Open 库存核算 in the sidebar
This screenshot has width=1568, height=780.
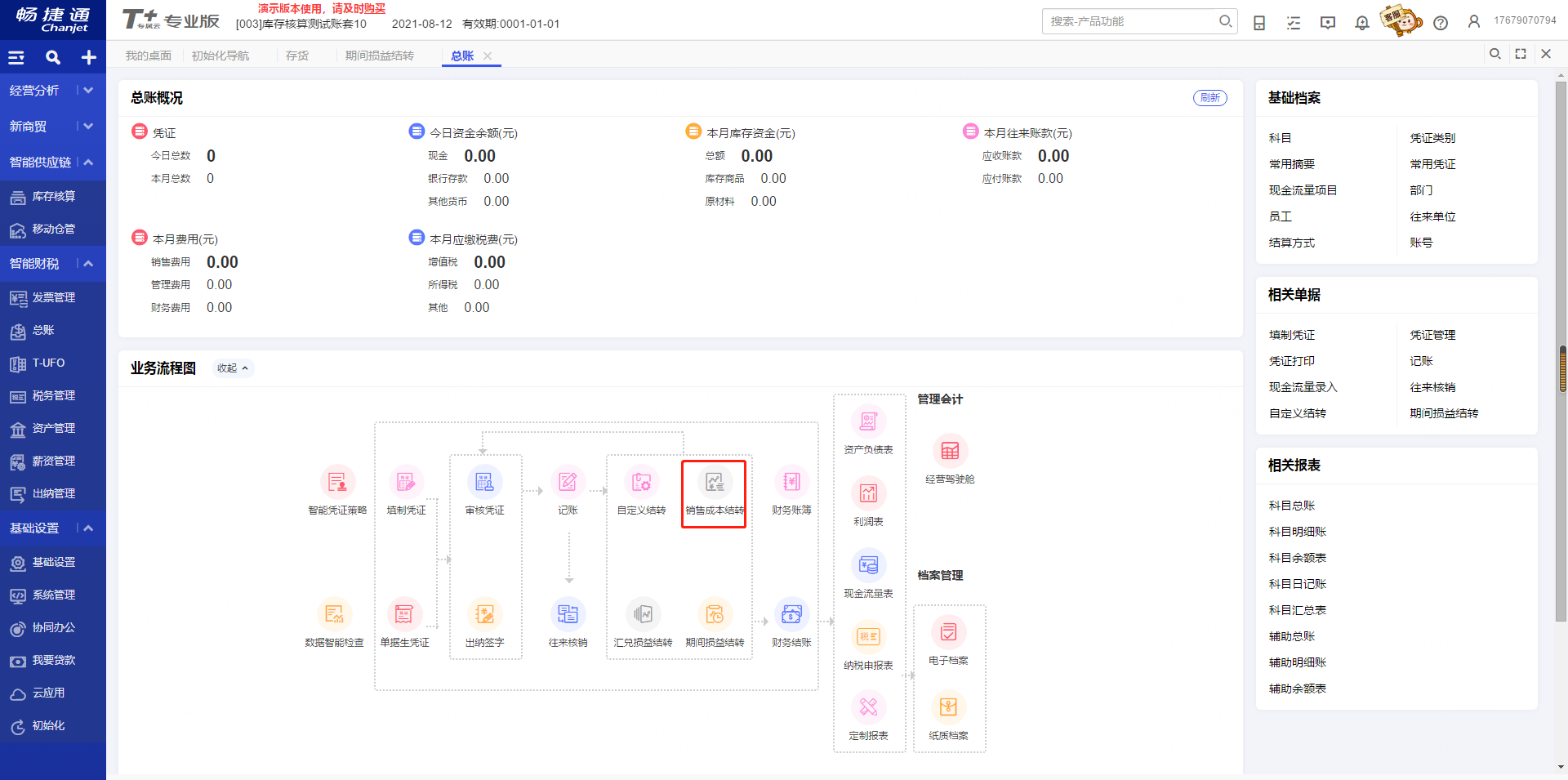click(x=53, y=196)
